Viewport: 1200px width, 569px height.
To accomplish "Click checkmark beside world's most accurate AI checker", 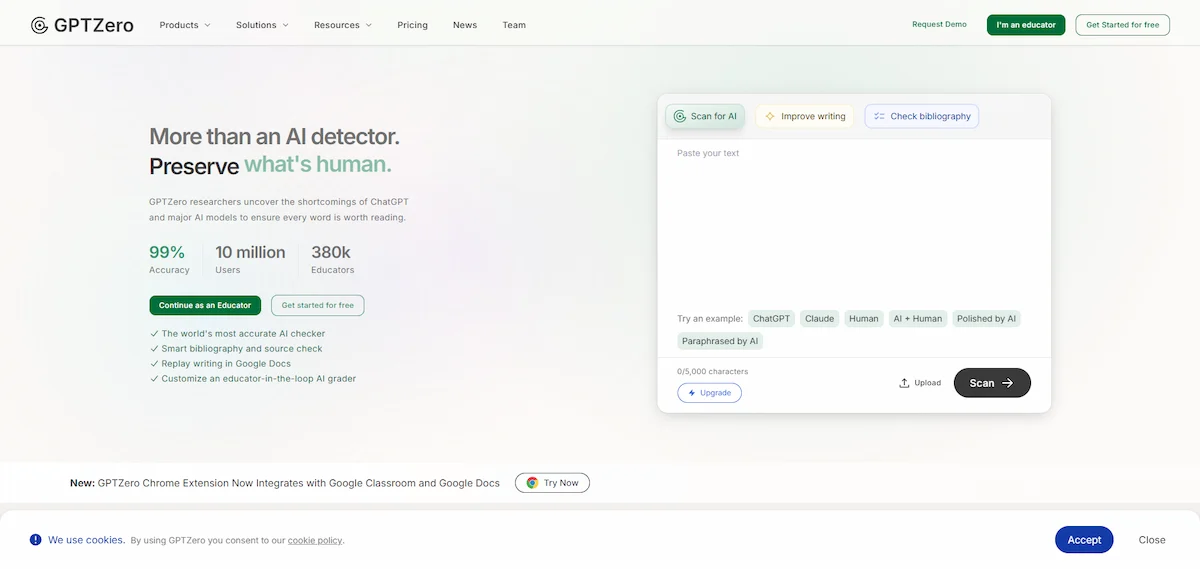I will point(154,334).
